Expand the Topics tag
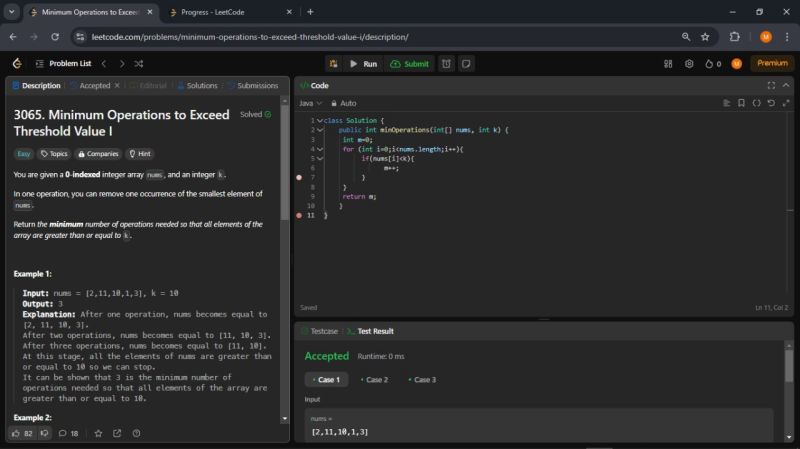The image size is (800, 449). [x=54, y=154]
